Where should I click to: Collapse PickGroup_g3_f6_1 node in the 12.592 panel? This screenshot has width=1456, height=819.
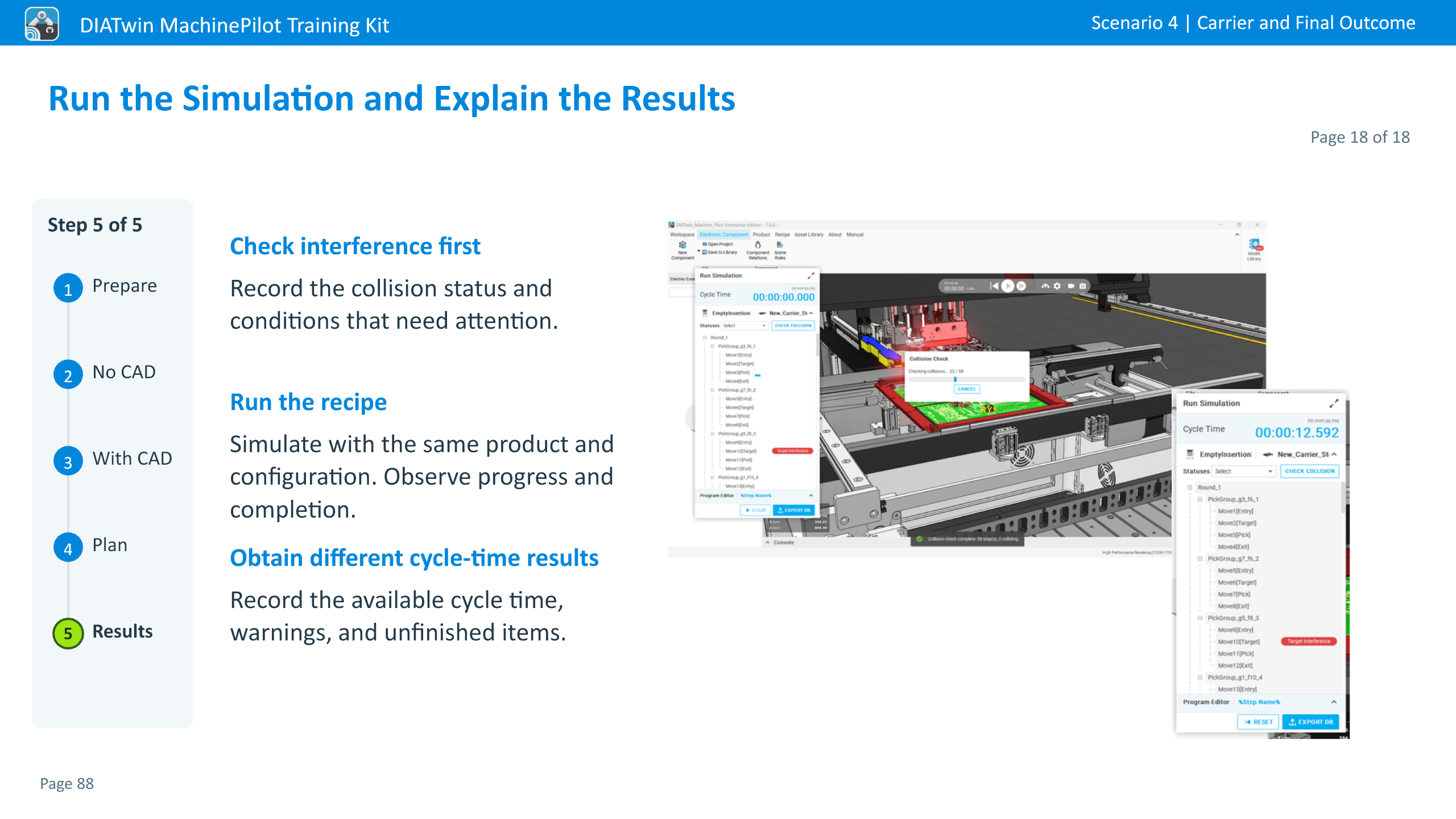pyautogui.click(x=1199, y=499)
